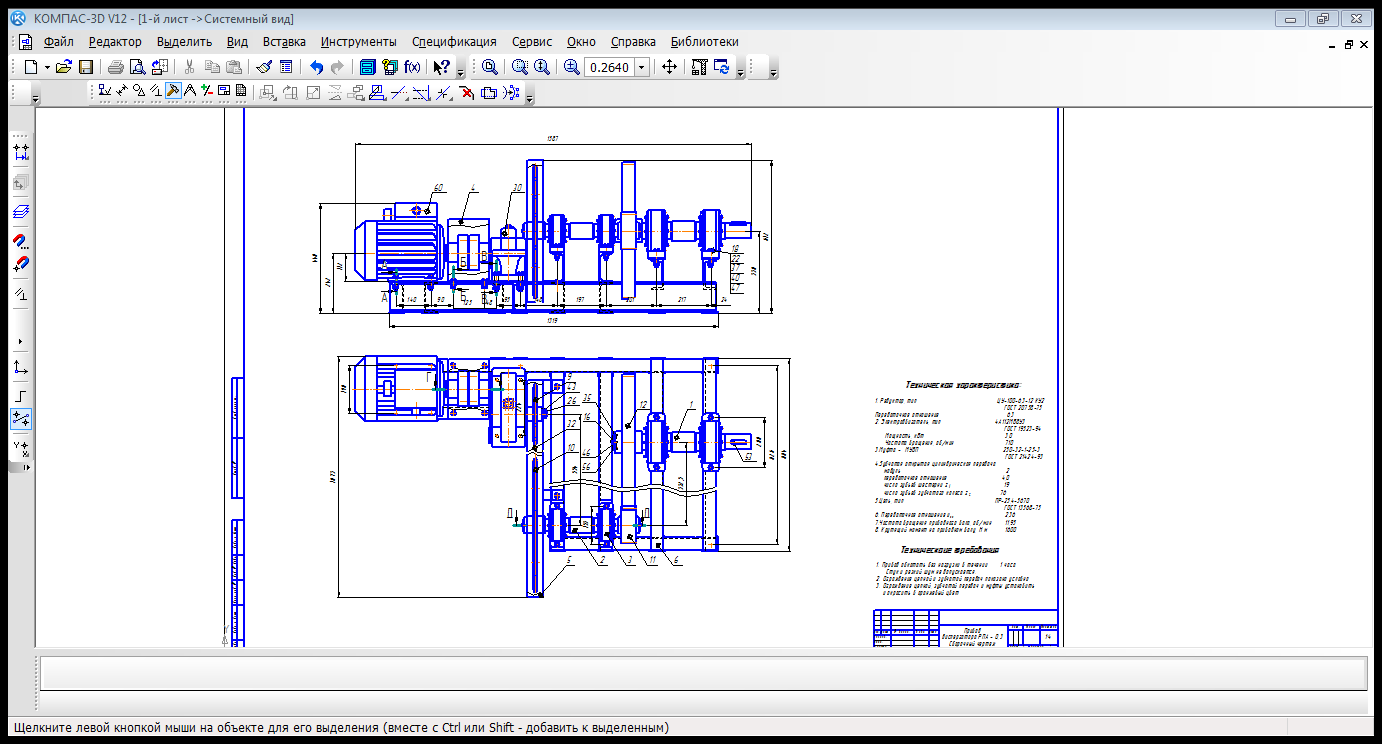The height and width of the screenshot is (744, 1382).
Task: Expand the compact panel overflow arrow
Action: [530, 98]
